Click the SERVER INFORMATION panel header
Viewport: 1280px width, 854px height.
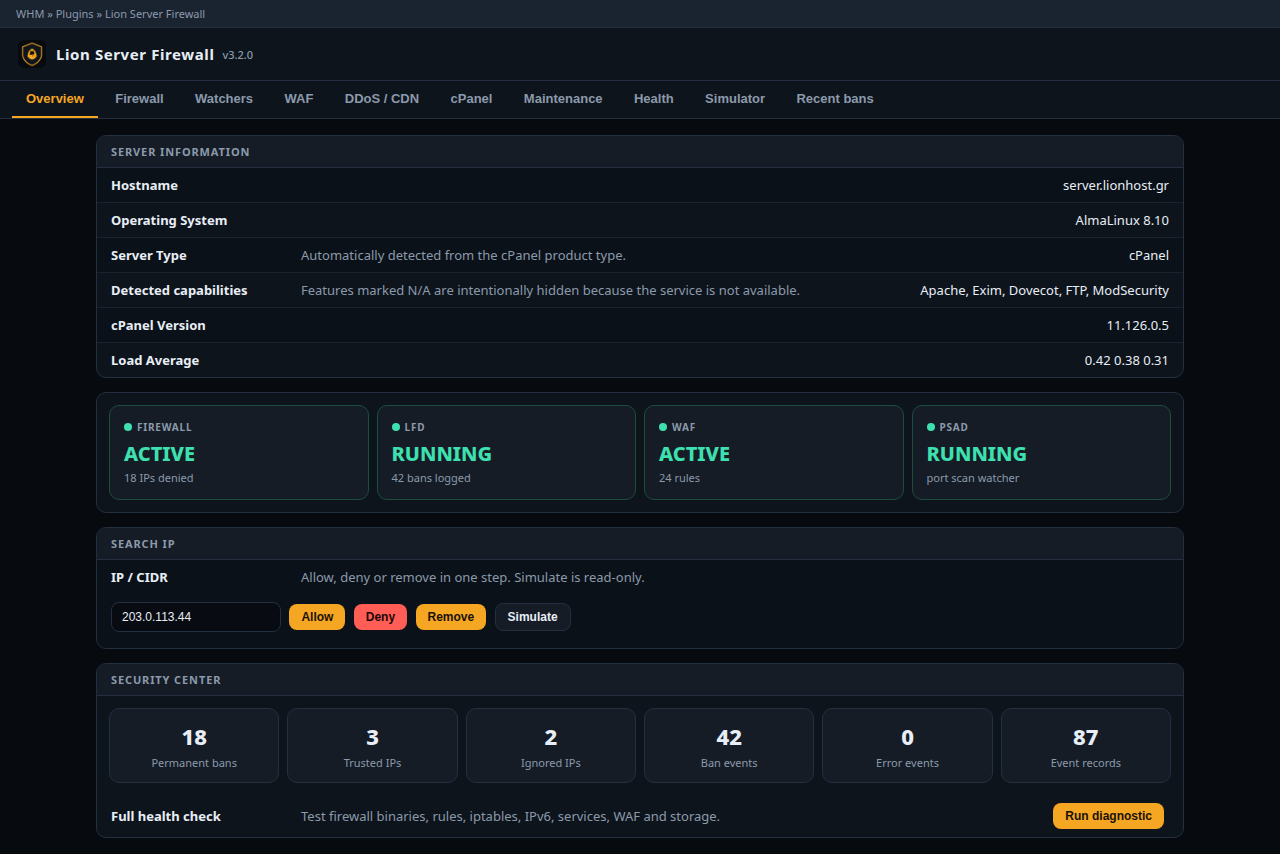tap(640, 152)
